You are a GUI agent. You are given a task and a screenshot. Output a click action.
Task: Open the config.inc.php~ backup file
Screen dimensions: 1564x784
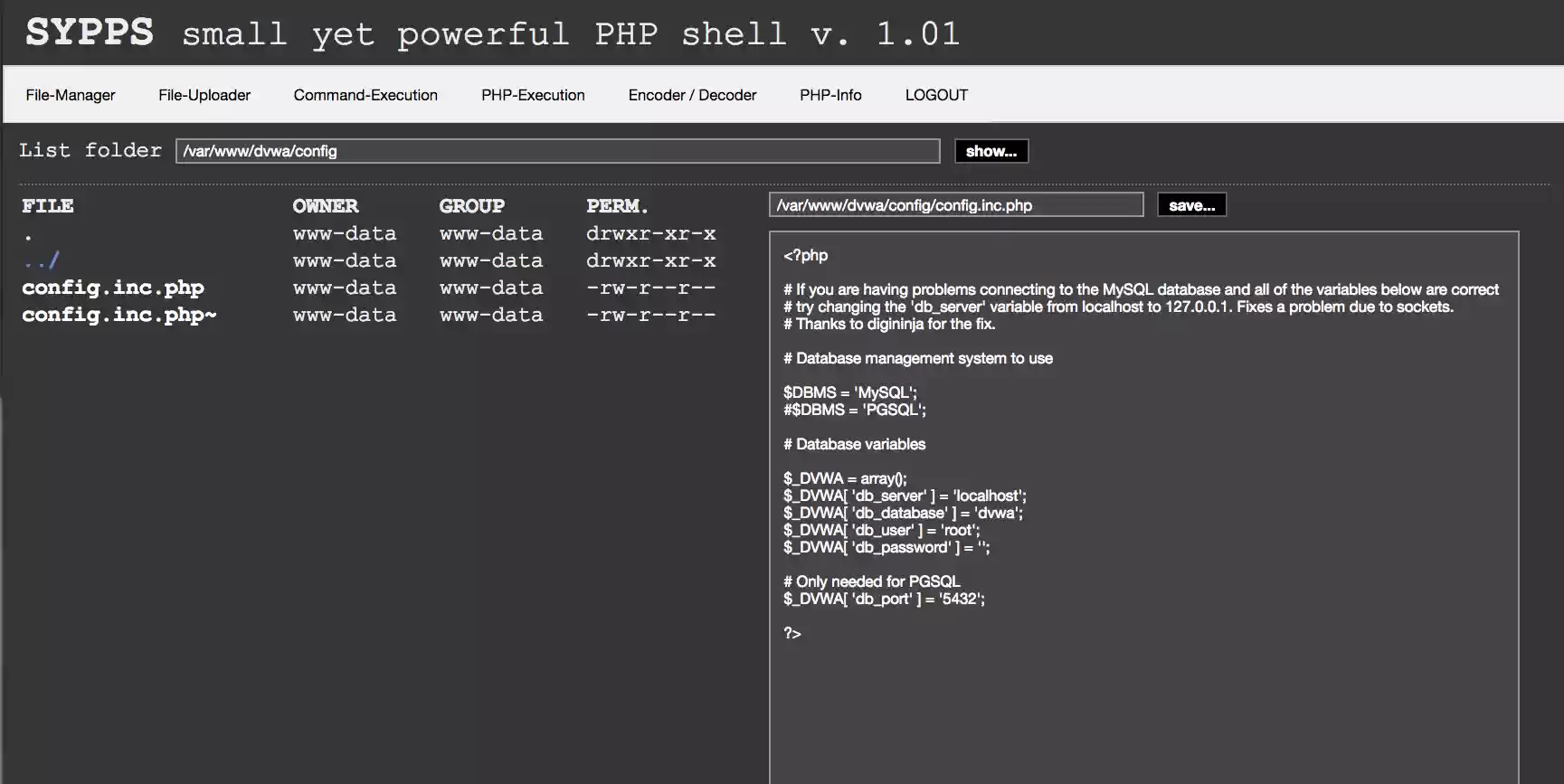pos(119,315)
